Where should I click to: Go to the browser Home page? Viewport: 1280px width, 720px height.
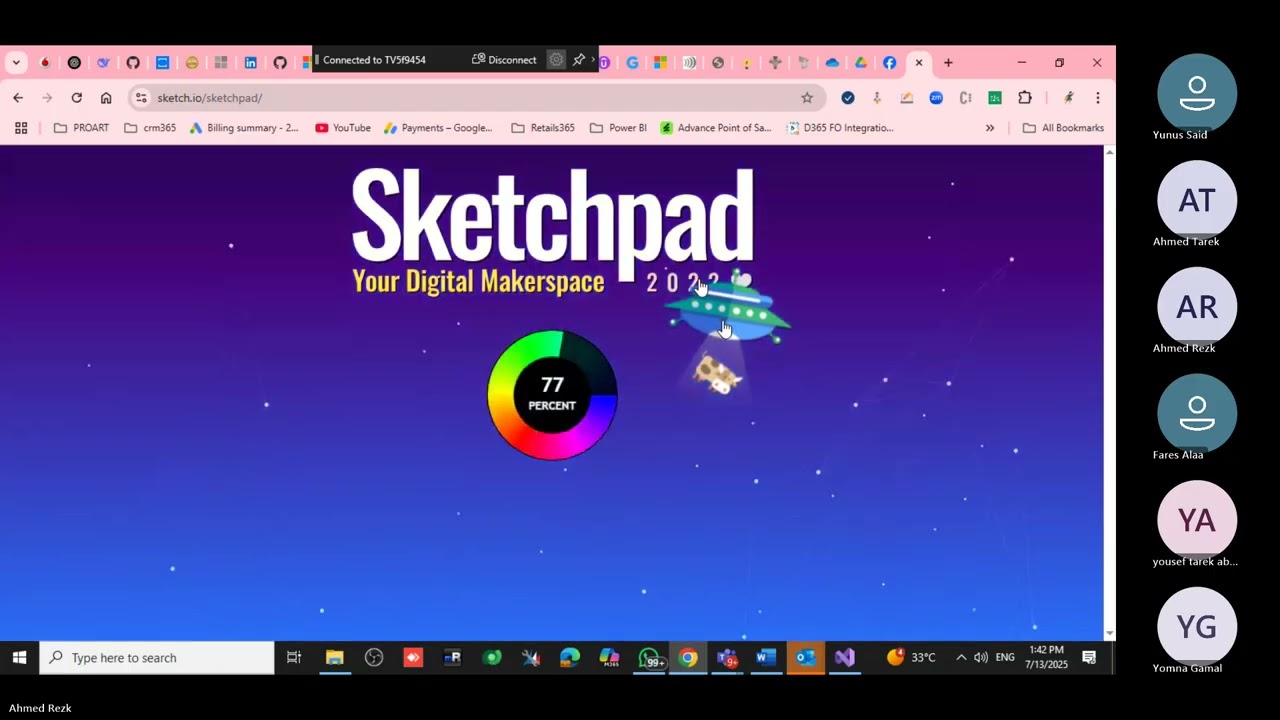[x=106, y=98]
